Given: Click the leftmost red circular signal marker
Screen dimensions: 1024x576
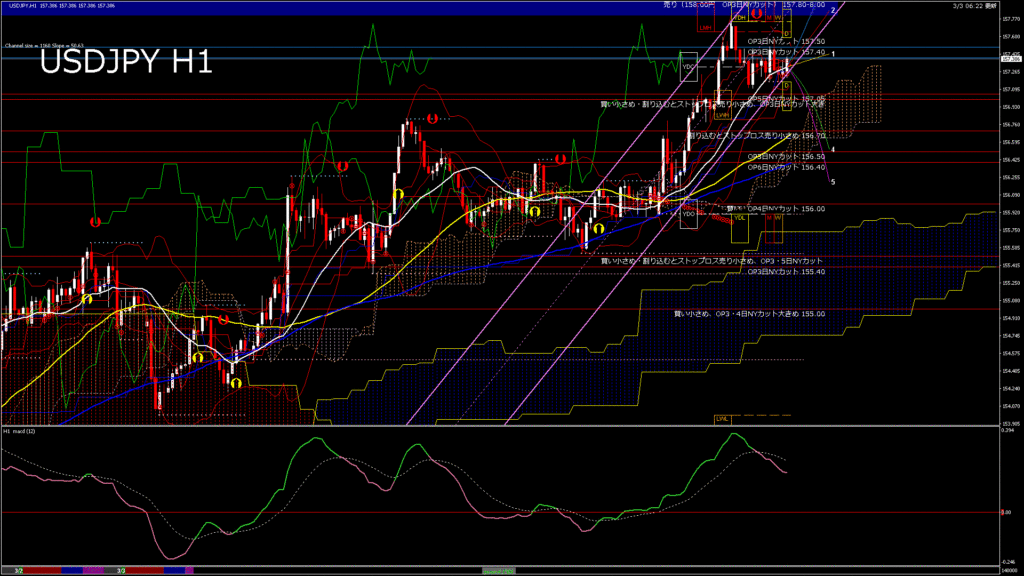Looking at the screenshot, I should [97, 221].
